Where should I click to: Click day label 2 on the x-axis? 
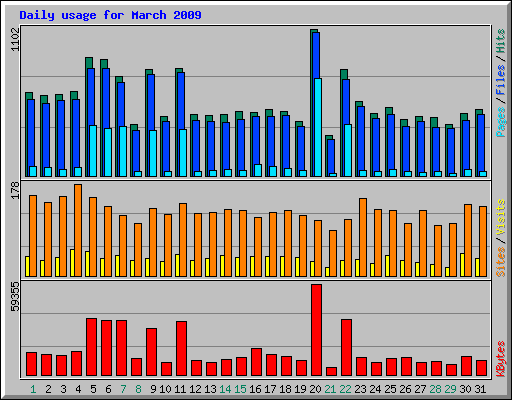[x=48, y=389]
